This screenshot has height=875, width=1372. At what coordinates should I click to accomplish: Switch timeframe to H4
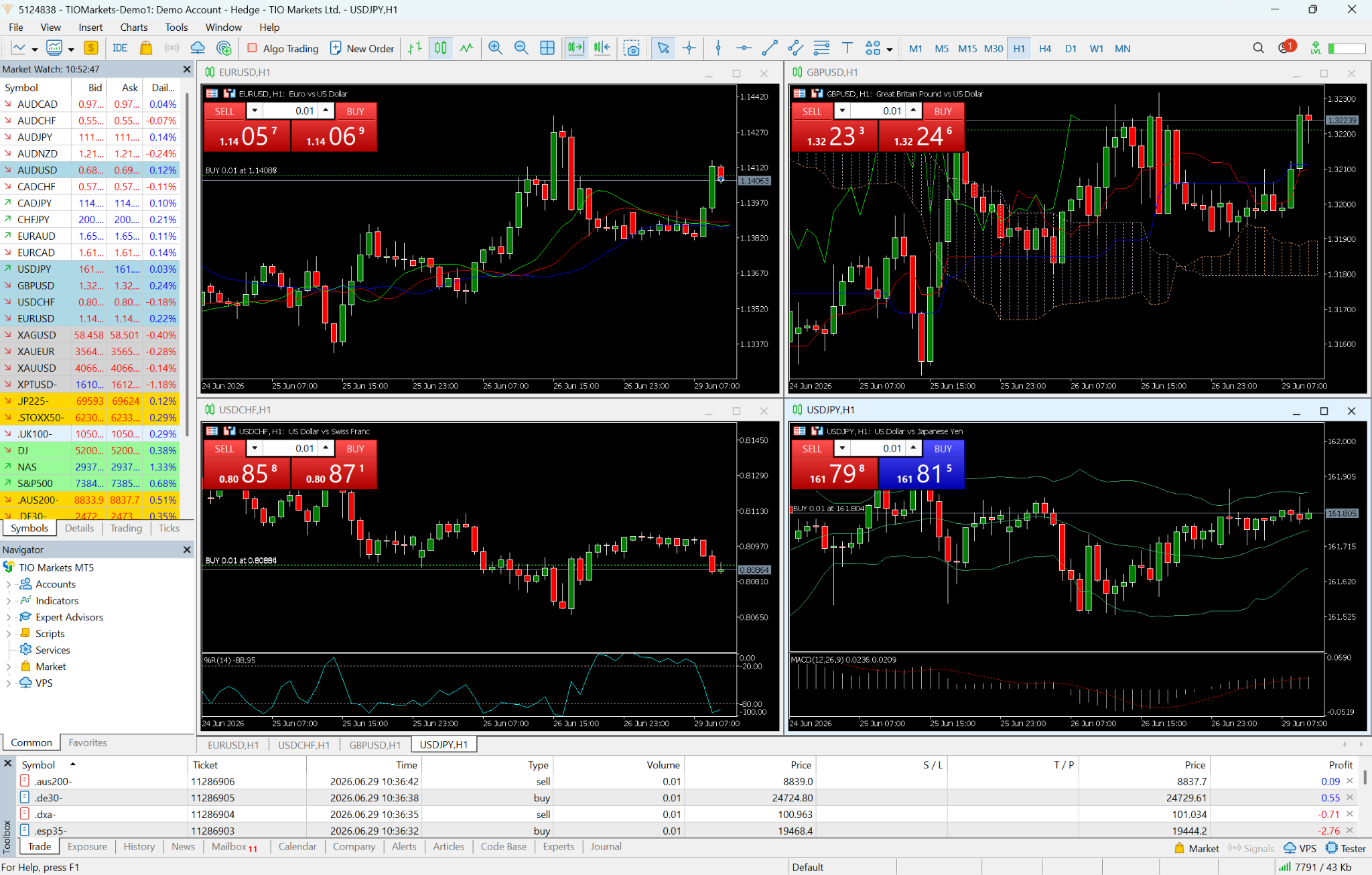point(1045,48)
